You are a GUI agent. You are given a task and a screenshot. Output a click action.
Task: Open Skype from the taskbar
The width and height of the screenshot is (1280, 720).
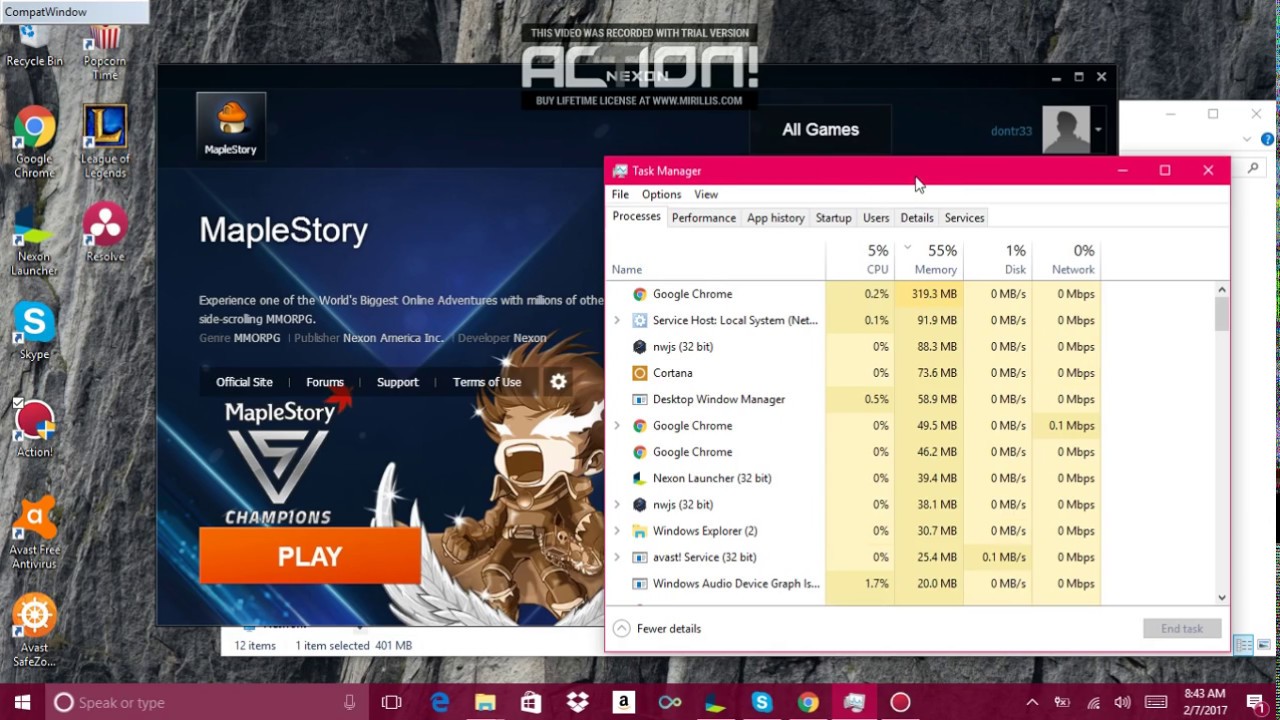[762, 702]
